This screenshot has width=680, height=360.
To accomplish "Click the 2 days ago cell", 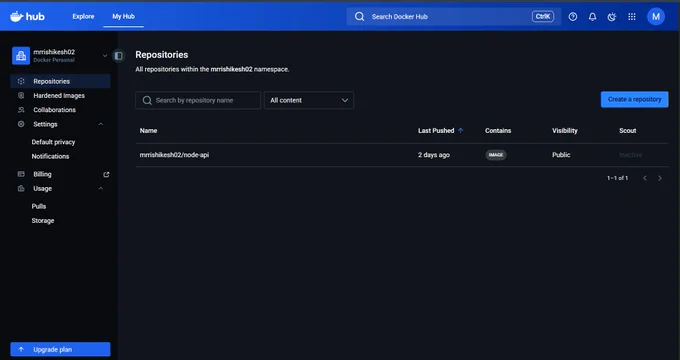I will tap(434, 155).
